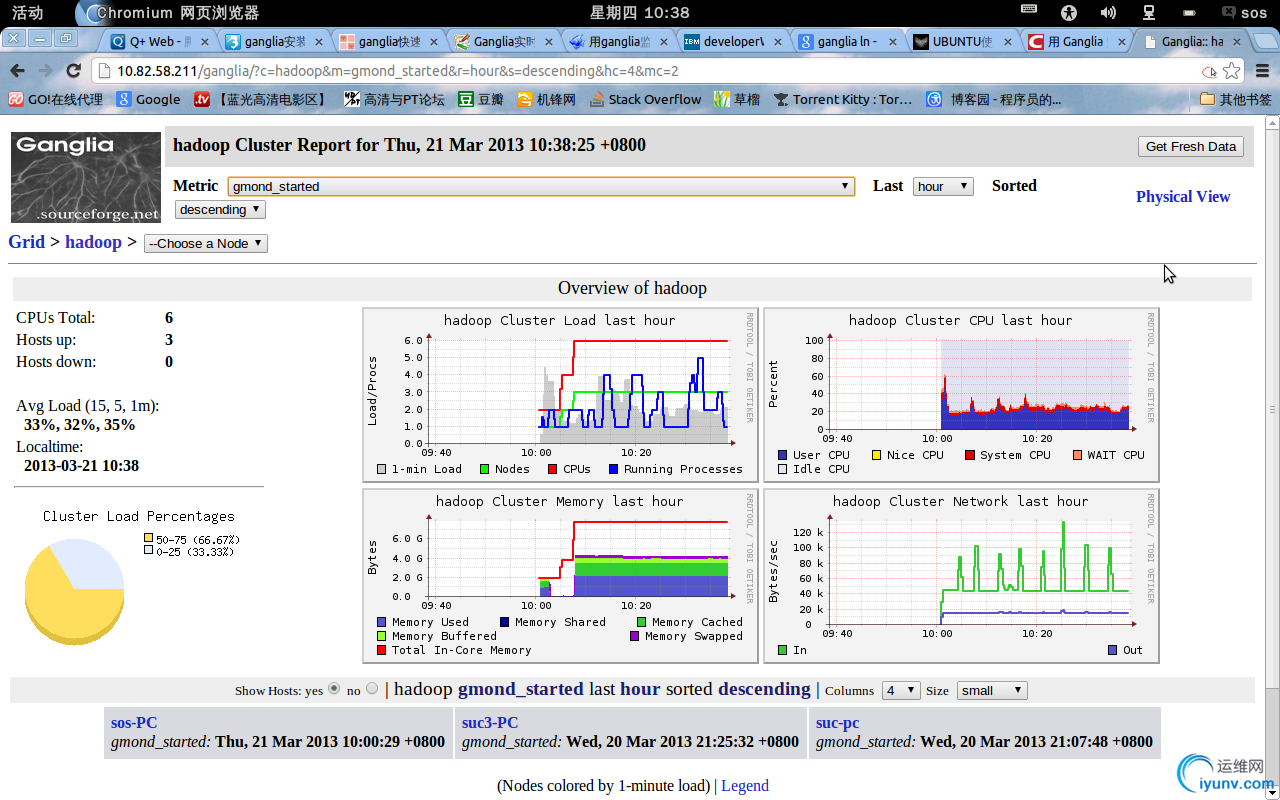
Task: Close the Q+ Web tab
Action: (x=206, y=42)
